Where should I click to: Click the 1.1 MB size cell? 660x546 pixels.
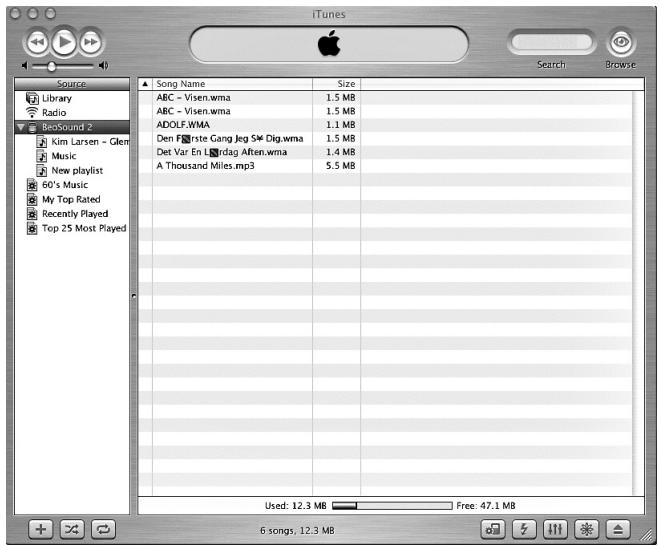pyautogui.click(x=341, y=125)
